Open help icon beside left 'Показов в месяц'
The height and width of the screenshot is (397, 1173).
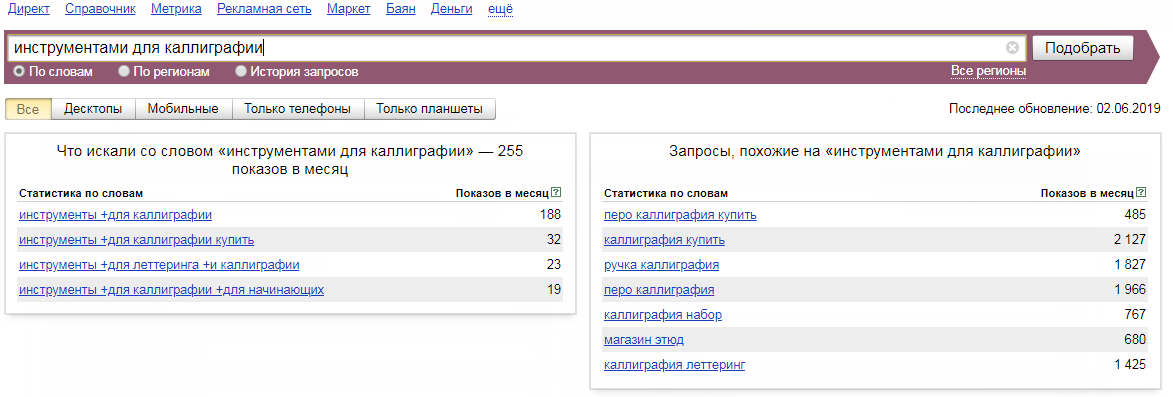[x=556, y=193]
